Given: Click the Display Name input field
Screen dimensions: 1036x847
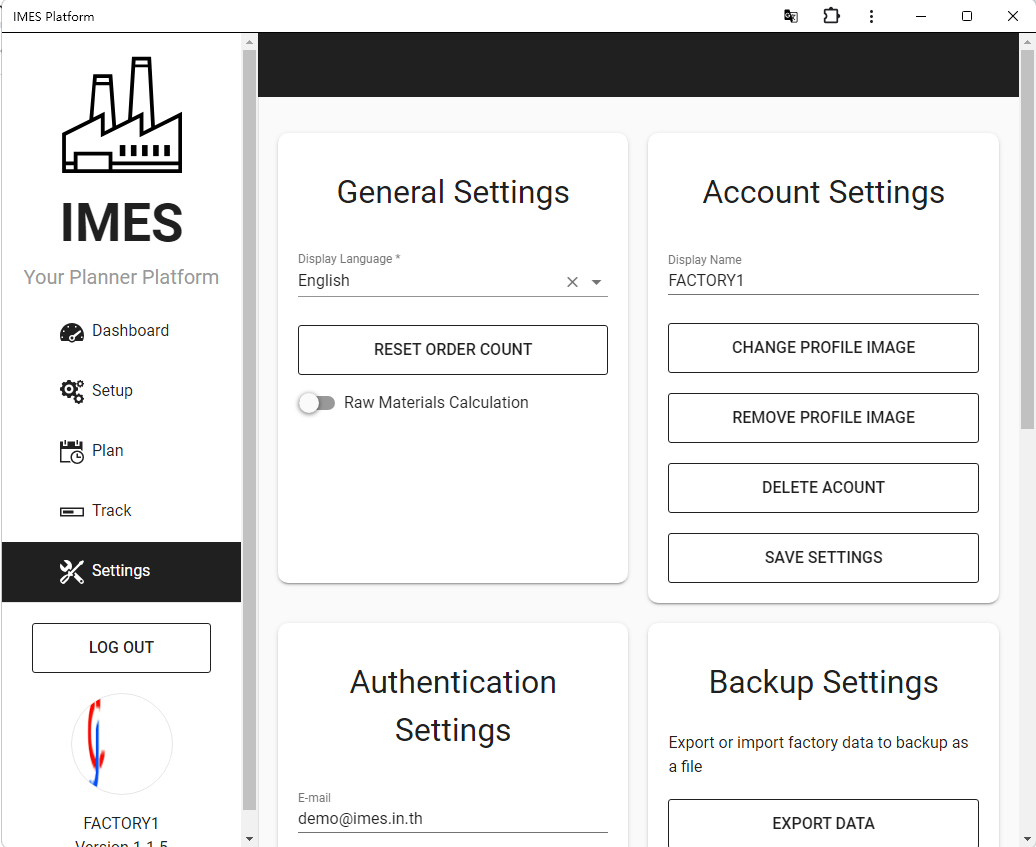Looking at the screenshot, I should click(x=823, y=281).
